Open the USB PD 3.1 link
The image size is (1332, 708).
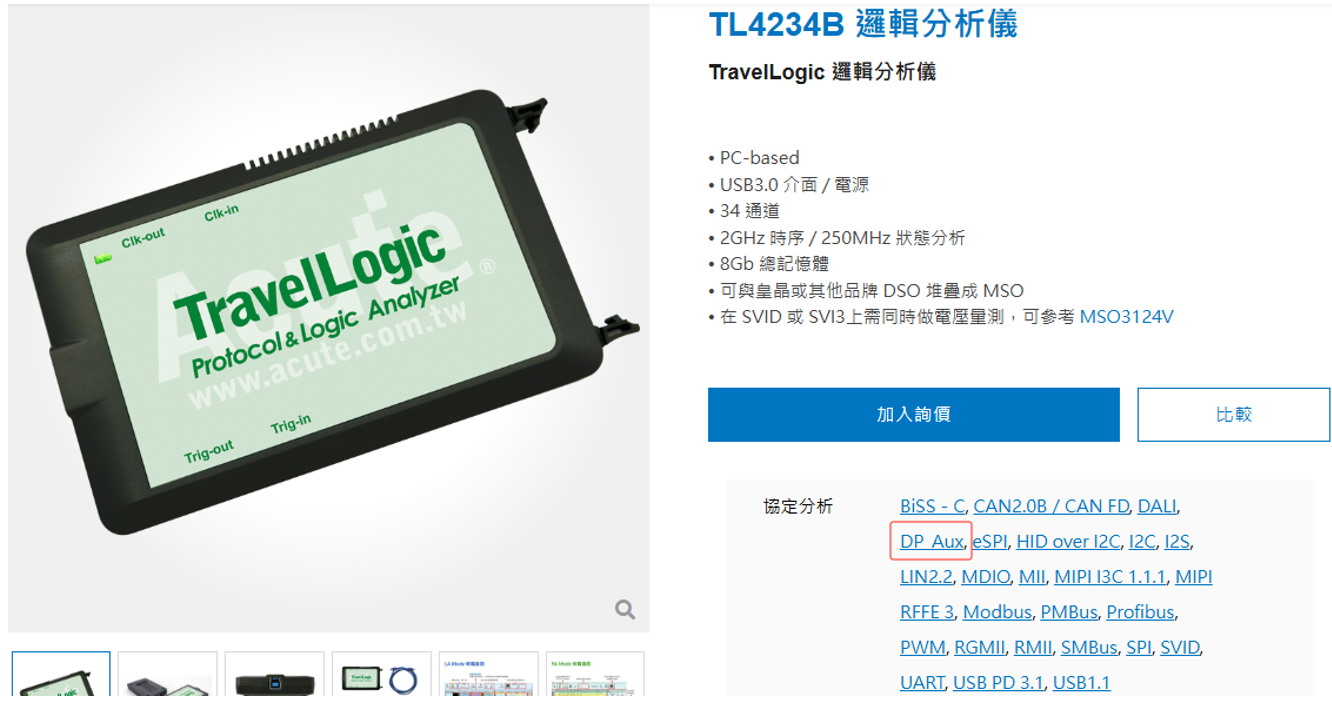point(998,682)
